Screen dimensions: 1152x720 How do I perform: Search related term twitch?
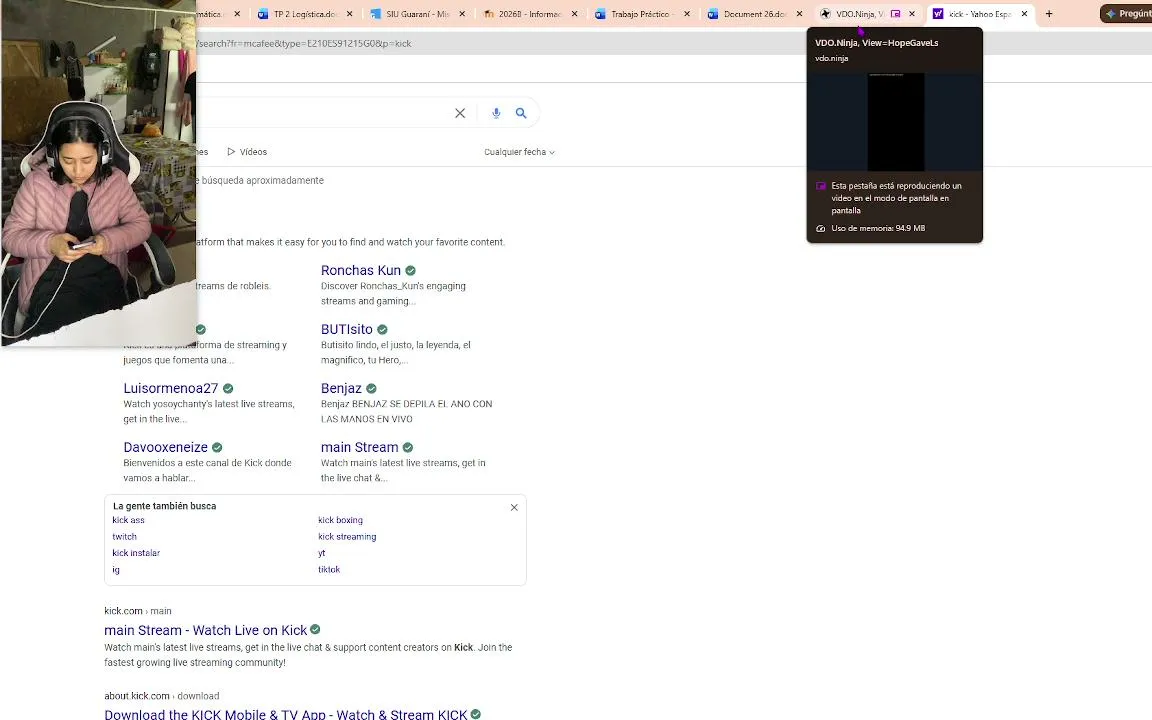124,537
